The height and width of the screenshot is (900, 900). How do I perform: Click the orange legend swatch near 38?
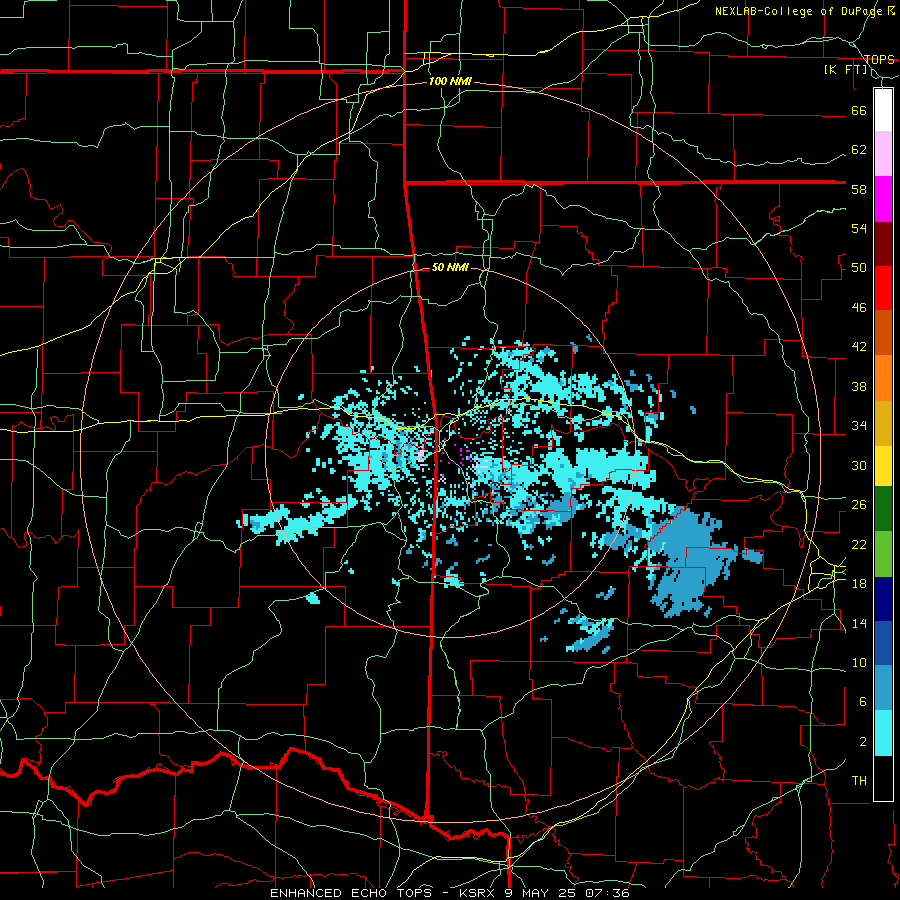[883, 378]
